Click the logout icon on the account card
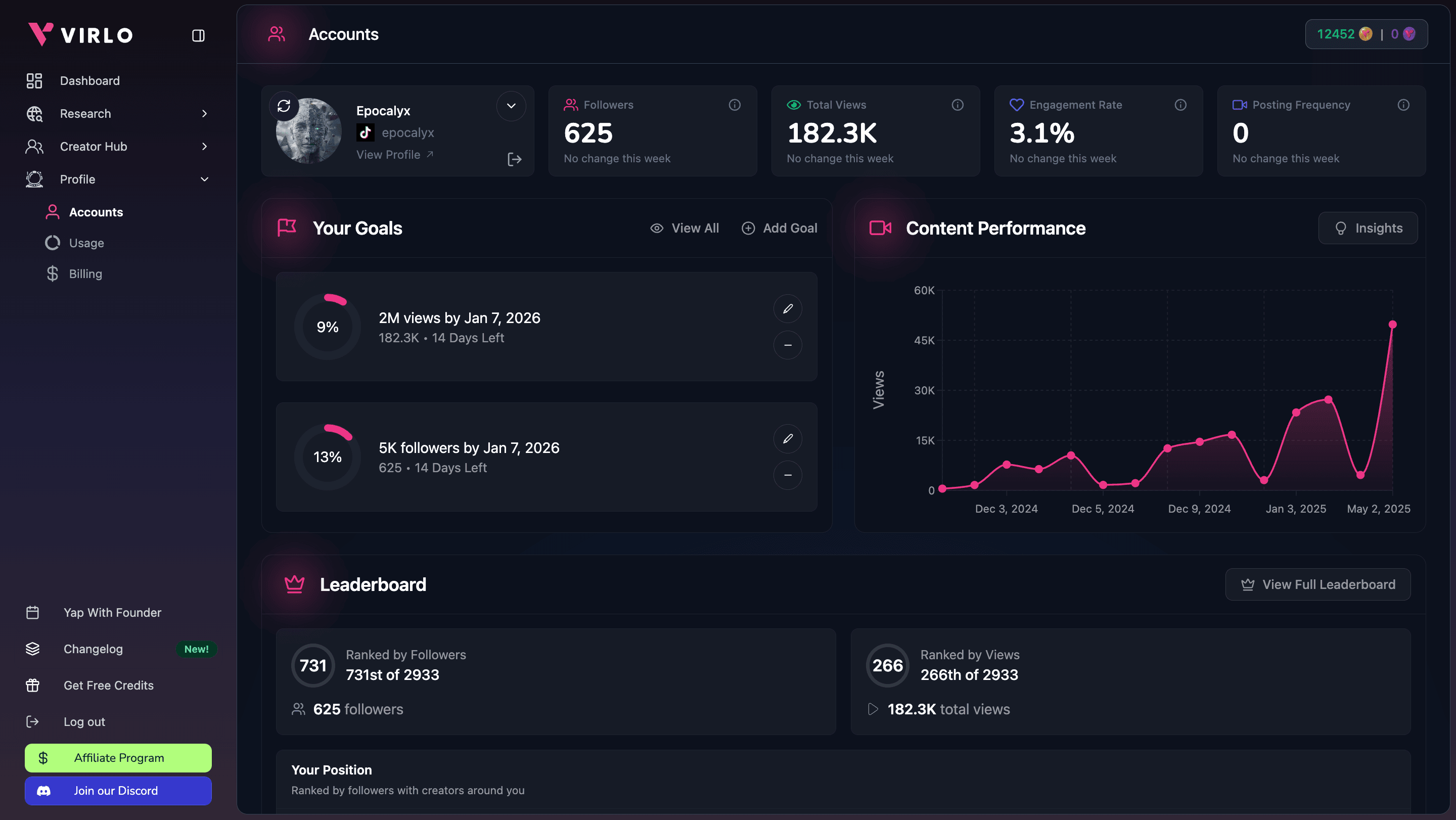This screenshot has height=820, width=1456. (514, 159)
